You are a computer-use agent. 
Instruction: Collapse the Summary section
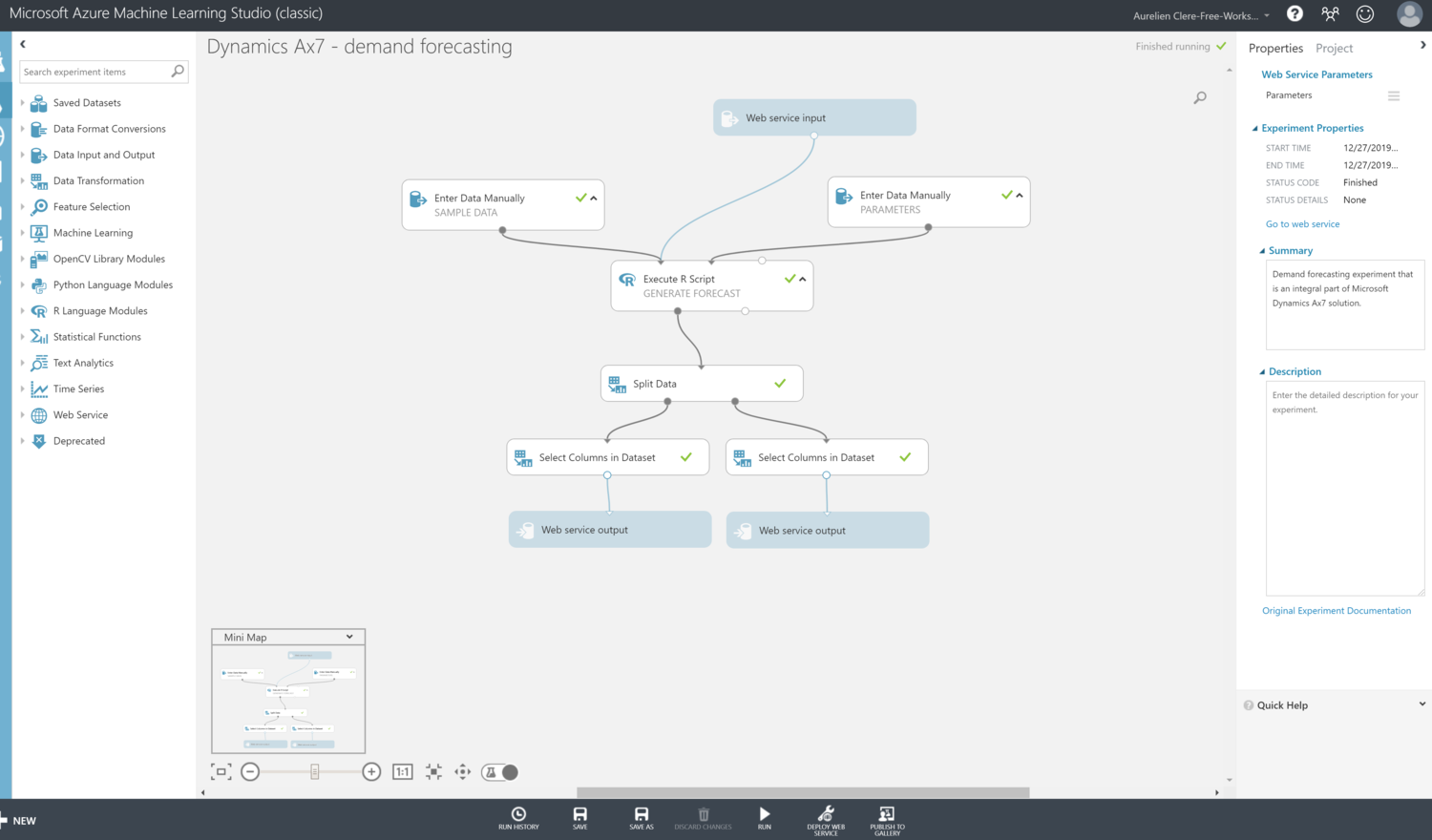tap(1262, 251)
